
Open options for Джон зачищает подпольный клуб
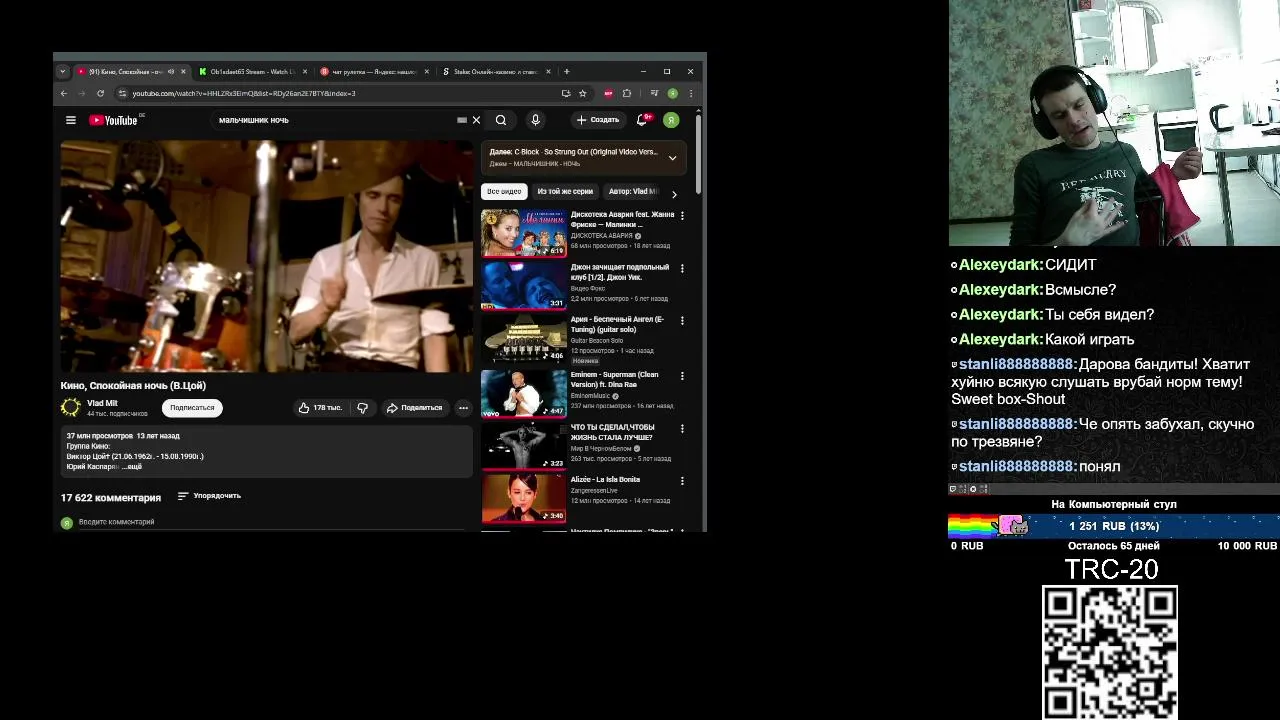point(682,268)
